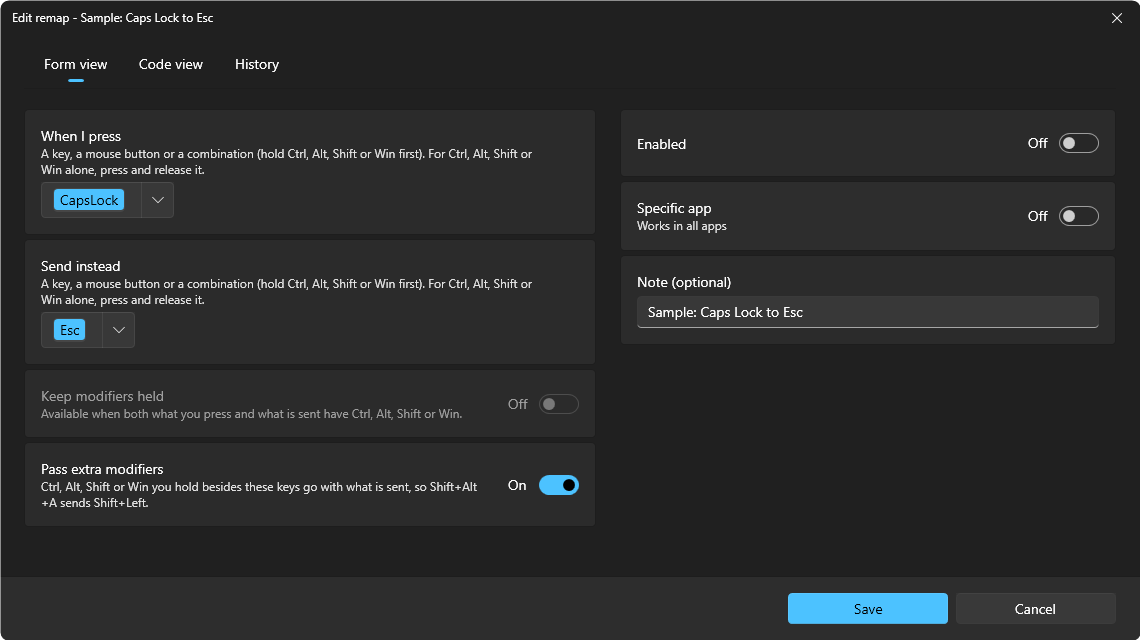Expand the Send instead key dropdown
The image size is (1140, 640).
click(x=119, y=330)
